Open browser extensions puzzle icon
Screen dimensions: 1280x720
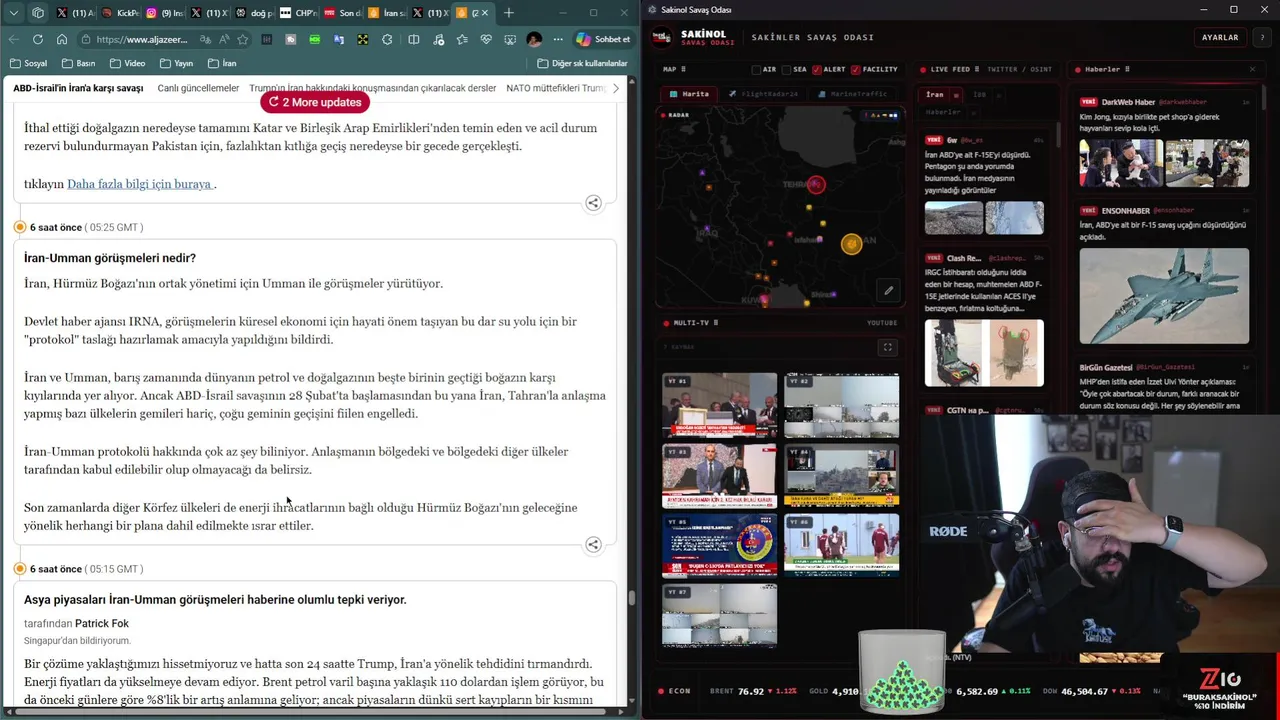pos(387,39)
